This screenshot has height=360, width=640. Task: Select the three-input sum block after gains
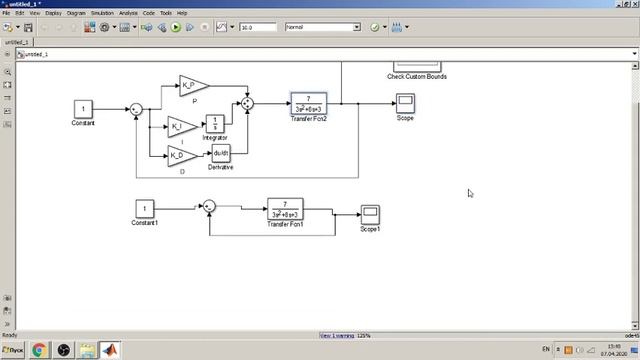pos(247,104)
